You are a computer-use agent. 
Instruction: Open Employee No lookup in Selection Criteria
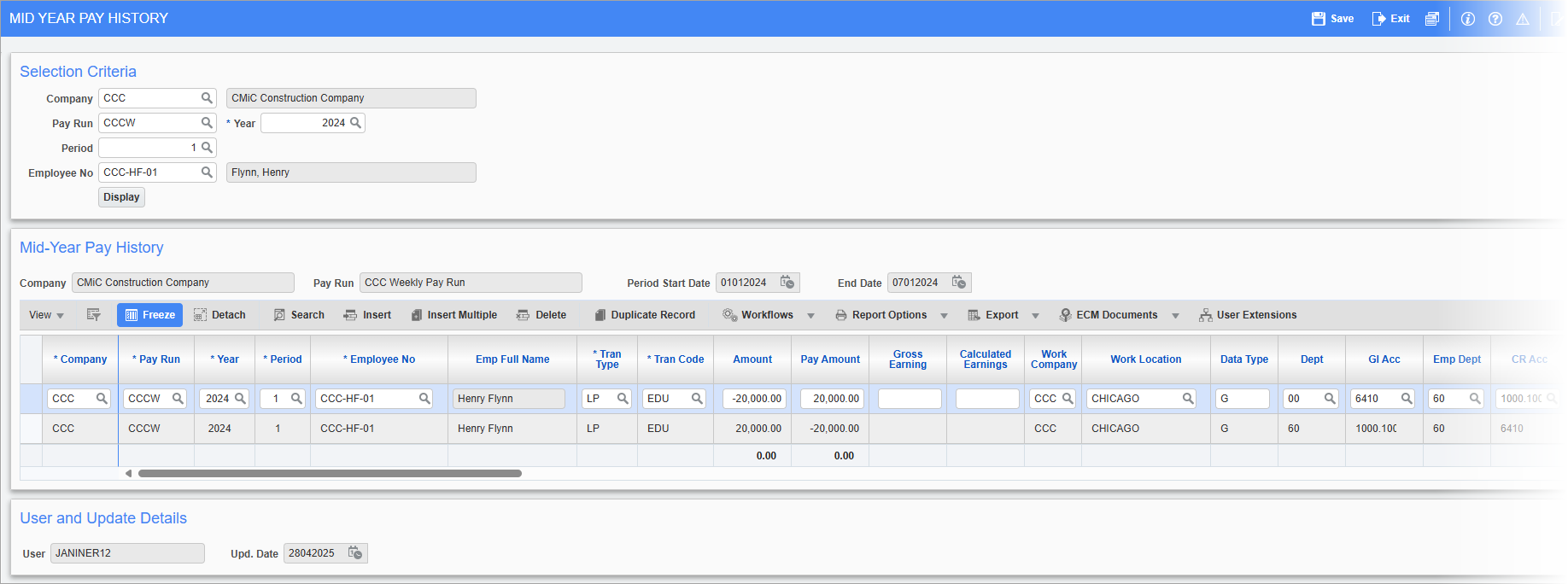207,172
